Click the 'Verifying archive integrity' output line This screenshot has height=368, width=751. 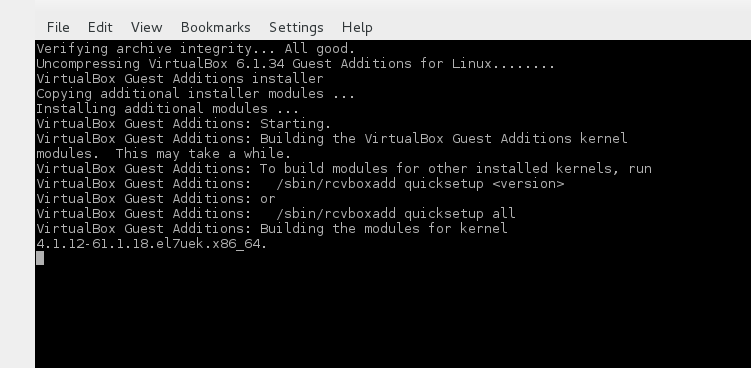(196, 49)
